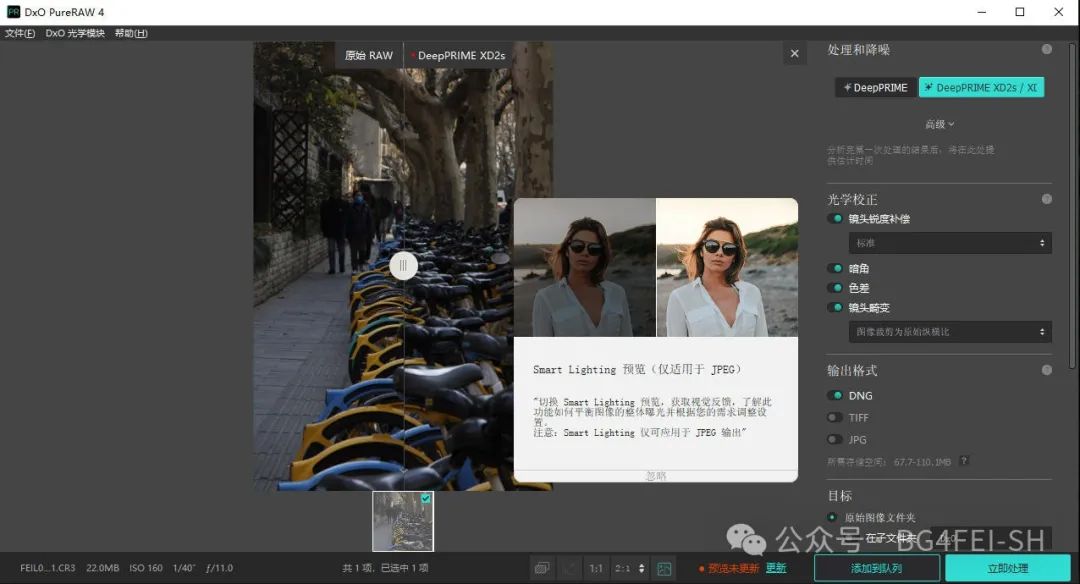
Task: Click the 预览未更新 warning text
Action: pos(733,568)
